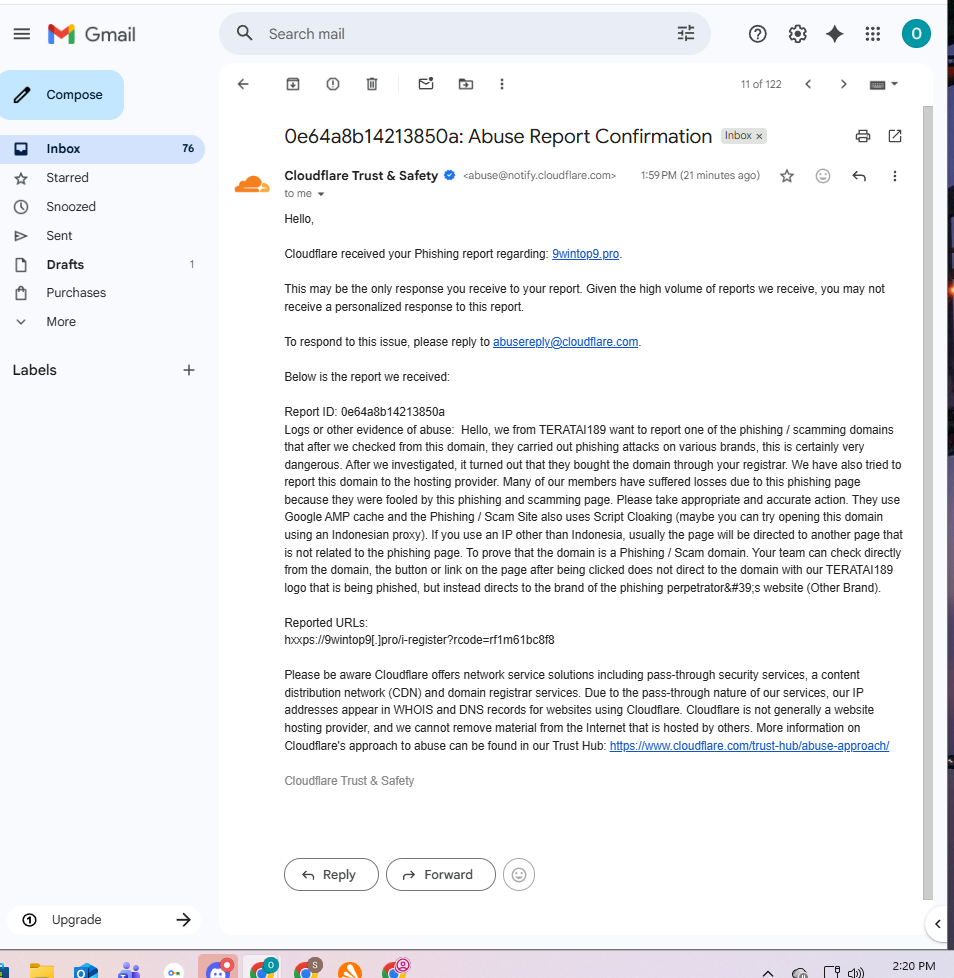Open the Snoozed folder

click(x=102, y=206)
